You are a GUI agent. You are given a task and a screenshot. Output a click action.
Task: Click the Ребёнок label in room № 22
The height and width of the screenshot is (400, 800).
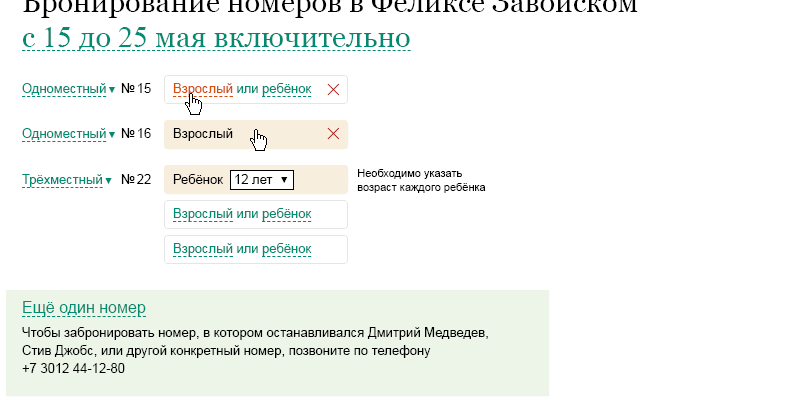click(x=197, y=179)
